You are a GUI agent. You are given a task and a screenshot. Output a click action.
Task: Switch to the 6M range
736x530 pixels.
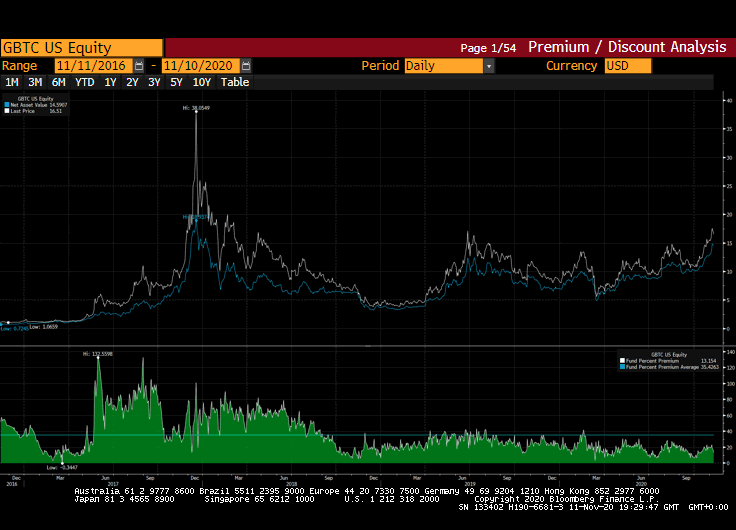click(59, 82)
